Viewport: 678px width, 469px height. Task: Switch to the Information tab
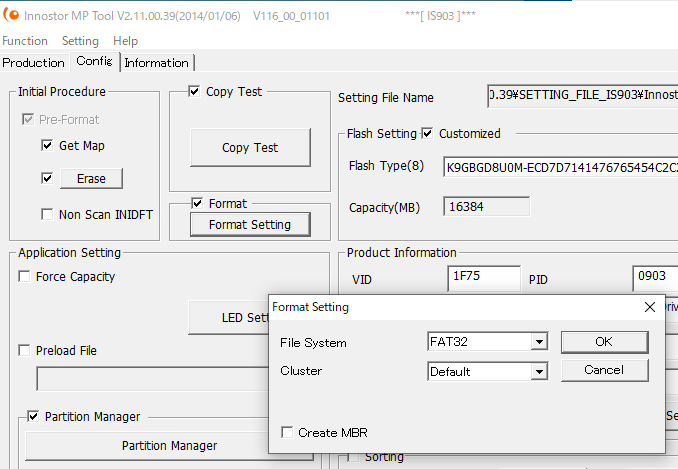click(157, 63)
